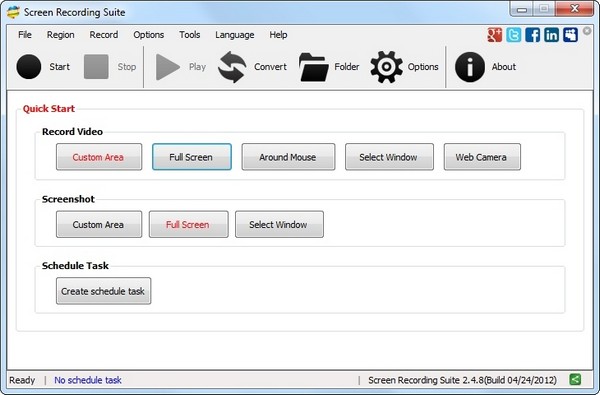
Task: Click the version build text in status bar
Action: coord(462,380)
